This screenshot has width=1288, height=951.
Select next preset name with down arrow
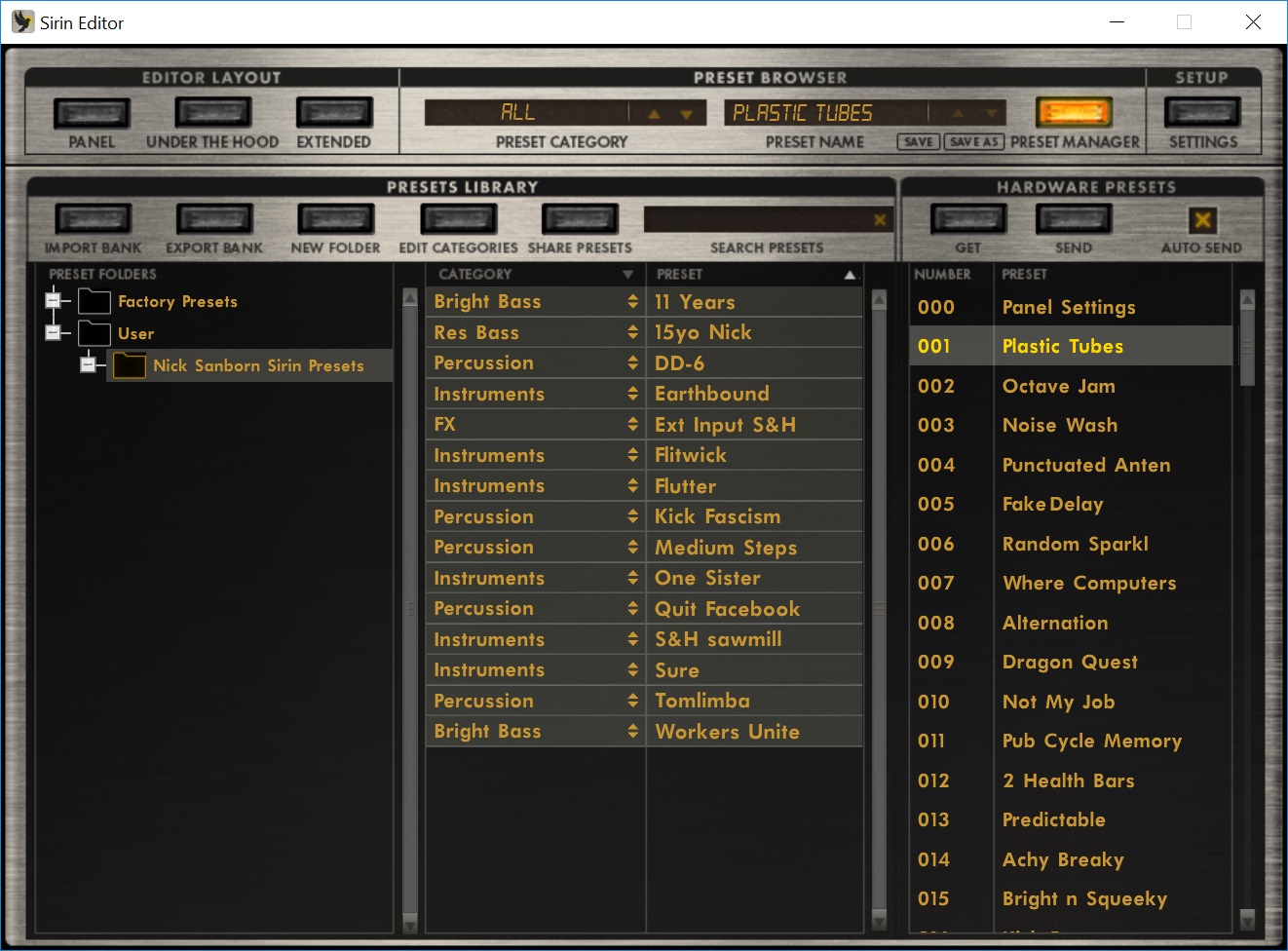(x=992, y=114)
